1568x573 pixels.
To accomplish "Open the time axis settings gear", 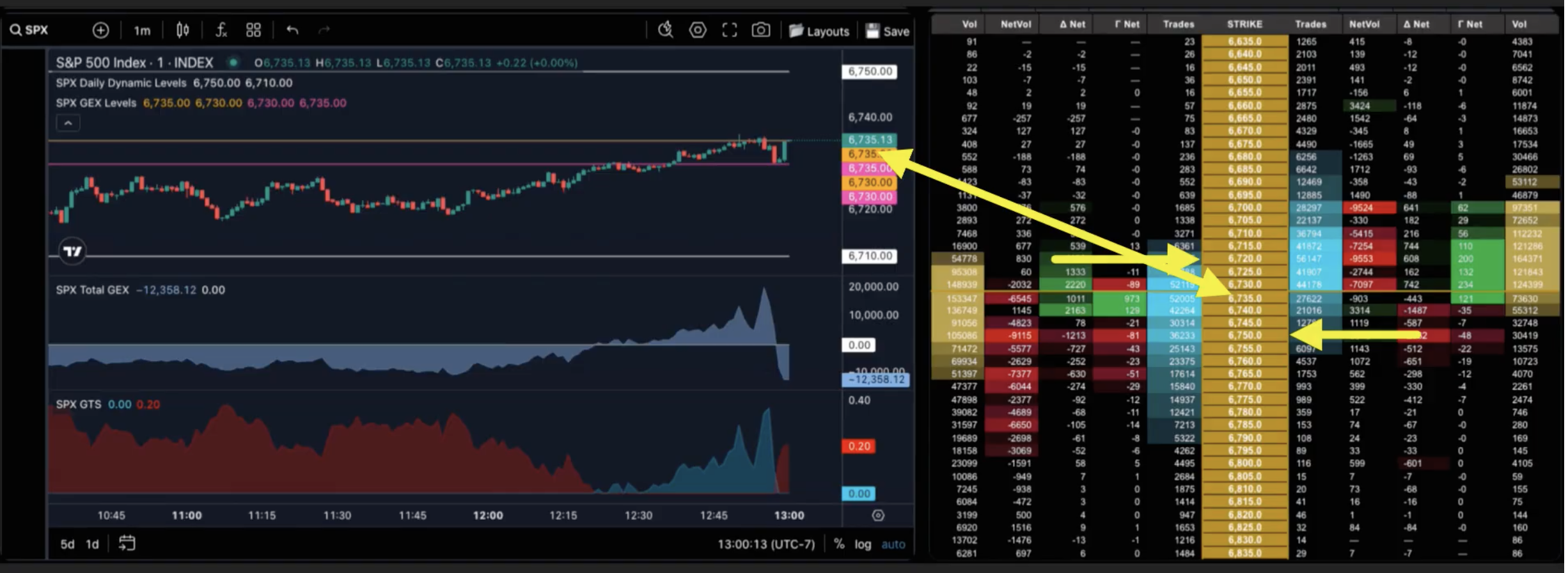I will 878,515.
